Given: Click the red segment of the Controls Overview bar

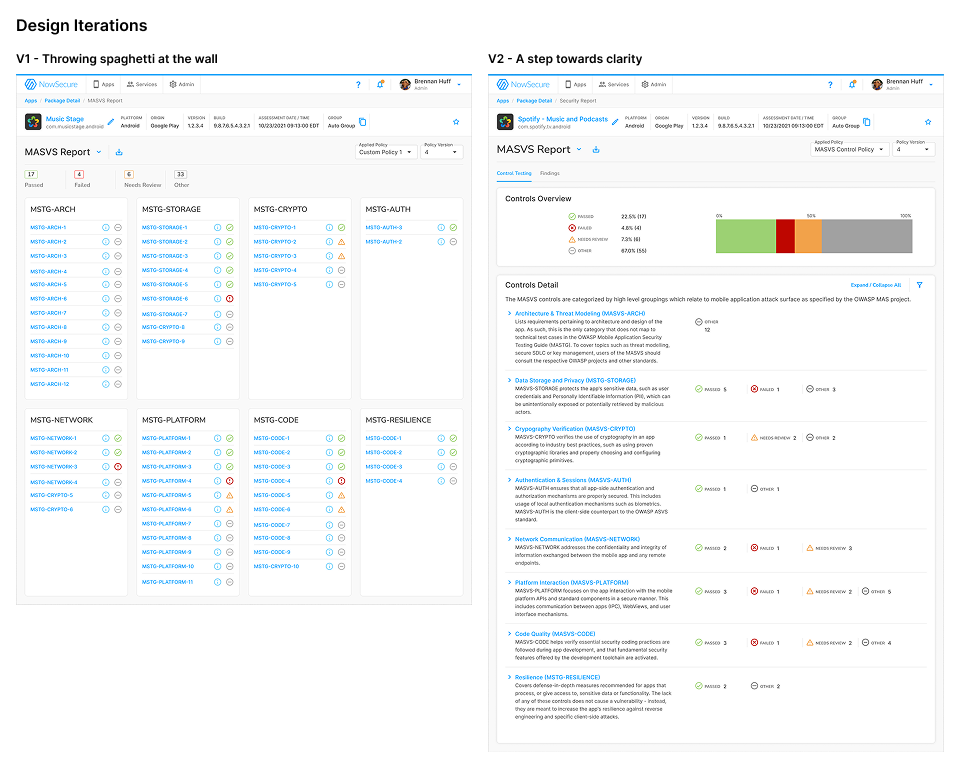Looking at the screenshot, I should coord(785,236).
